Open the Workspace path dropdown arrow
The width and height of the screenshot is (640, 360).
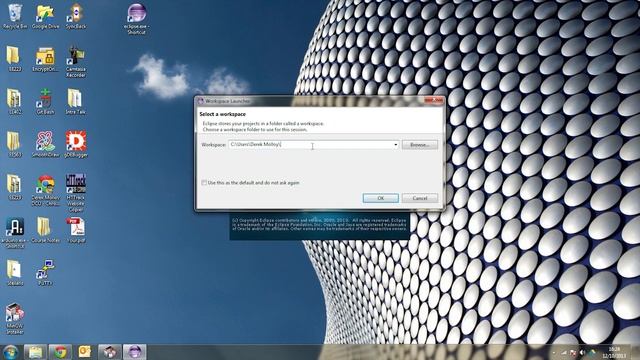tap(396, 145)
